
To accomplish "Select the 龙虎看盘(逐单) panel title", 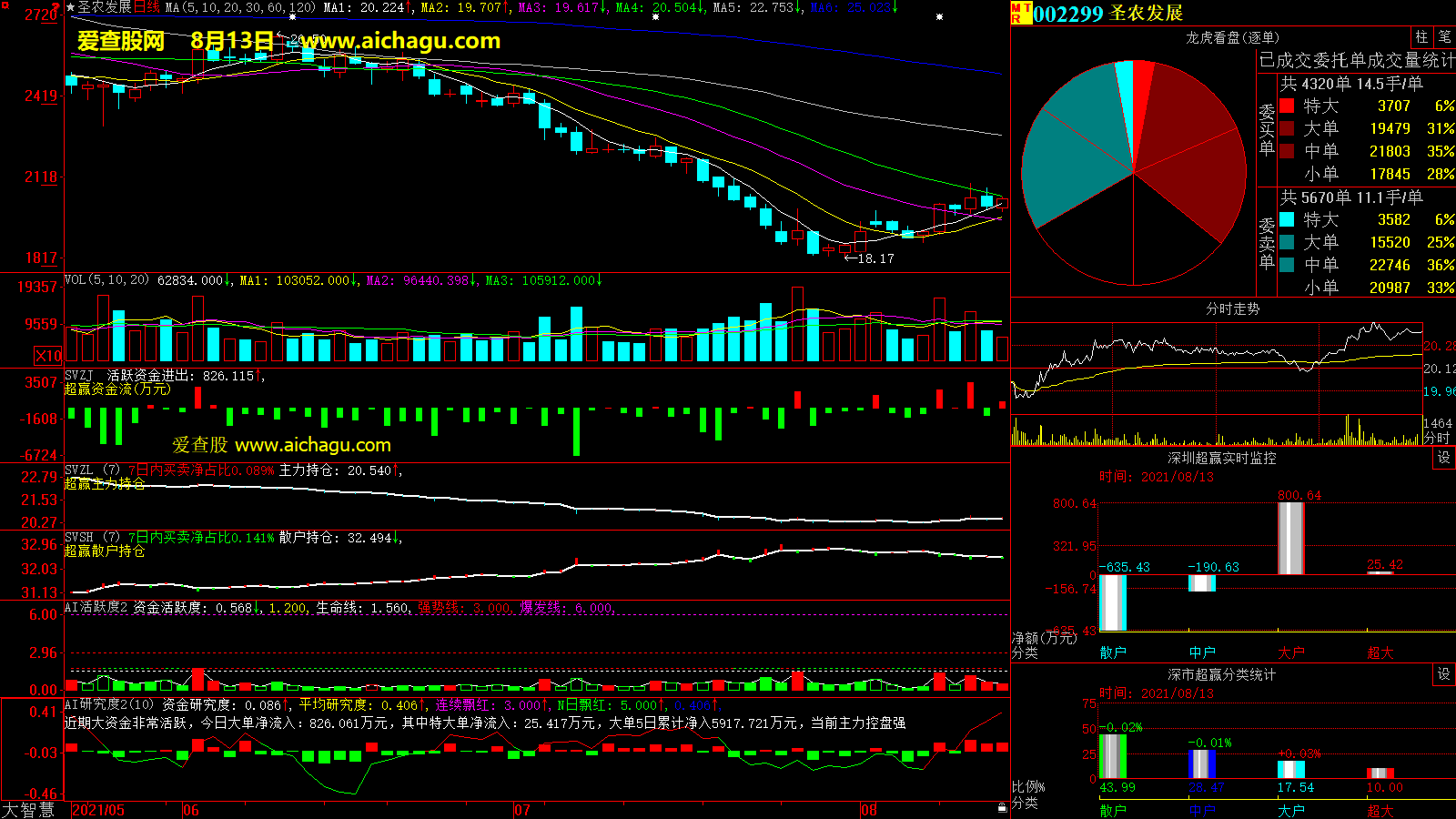I will click(x=1232, y=37).
